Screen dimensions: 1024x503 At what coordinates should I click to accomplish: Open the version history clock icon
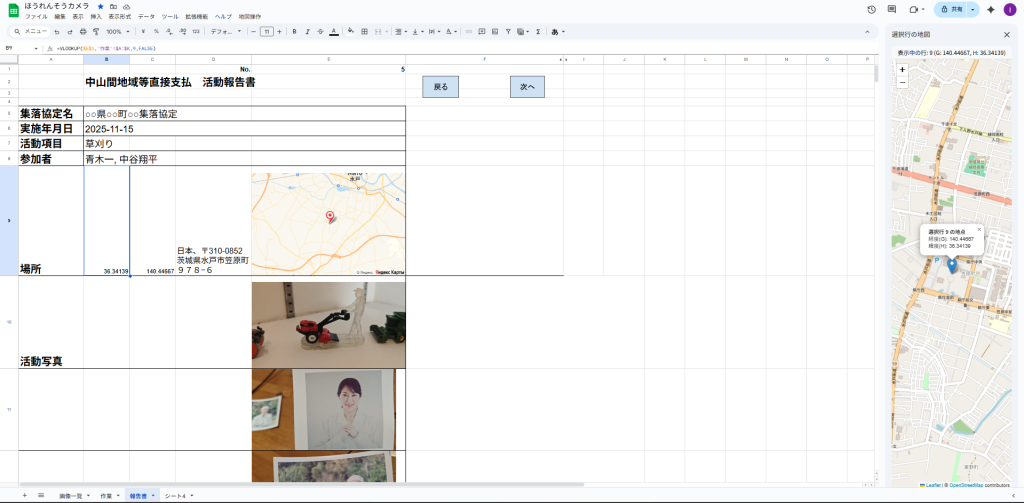pos(872,9)
